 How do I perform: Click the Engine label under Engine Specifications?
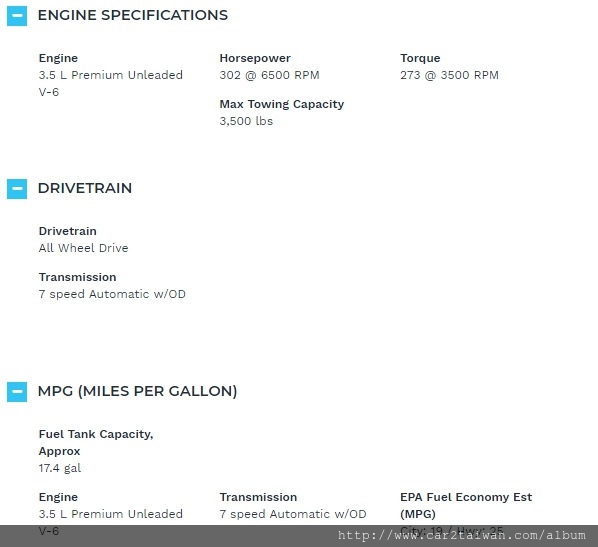pyautogui.click(x=58, y=58)
